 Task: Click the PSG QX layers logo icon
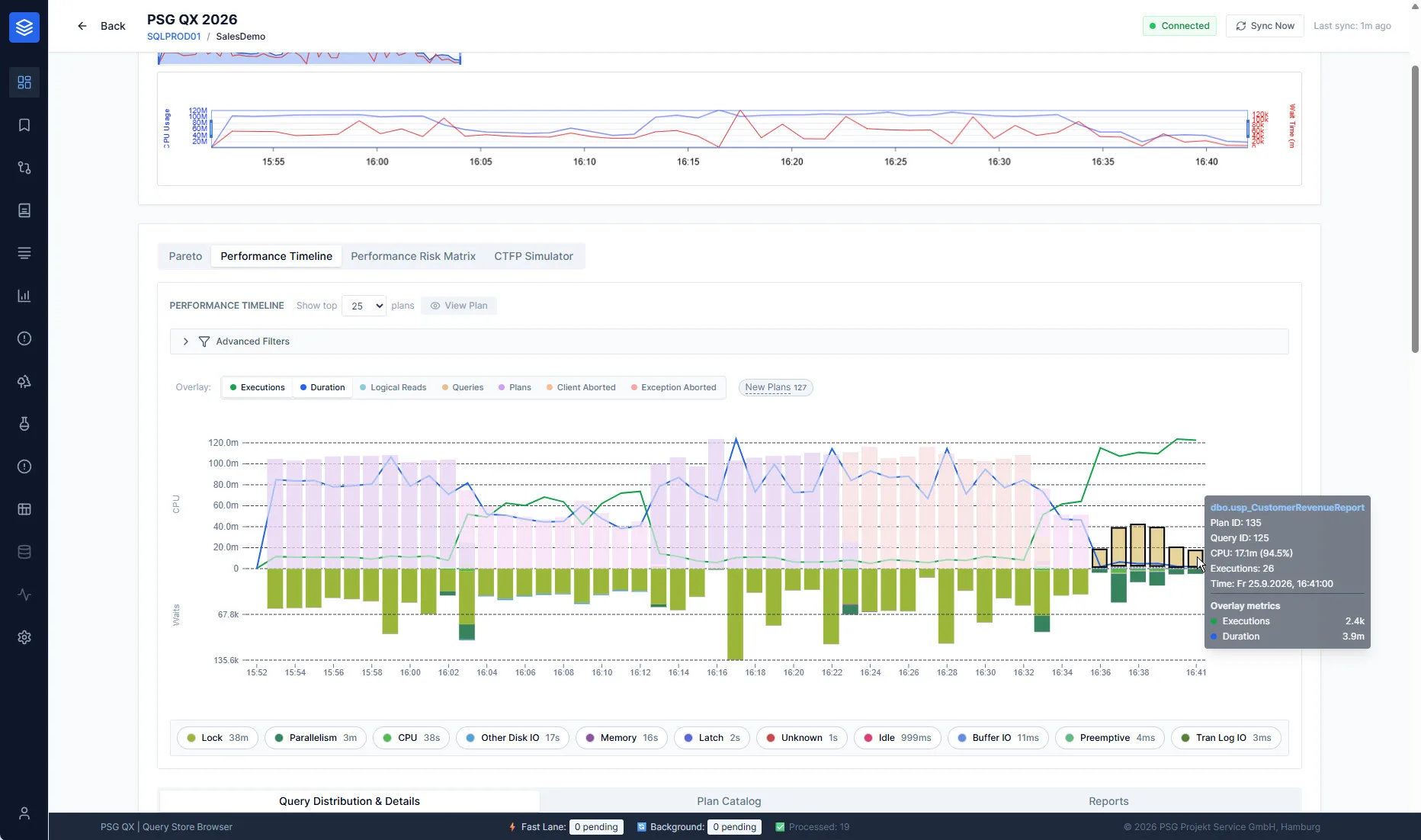click(24, 27)
